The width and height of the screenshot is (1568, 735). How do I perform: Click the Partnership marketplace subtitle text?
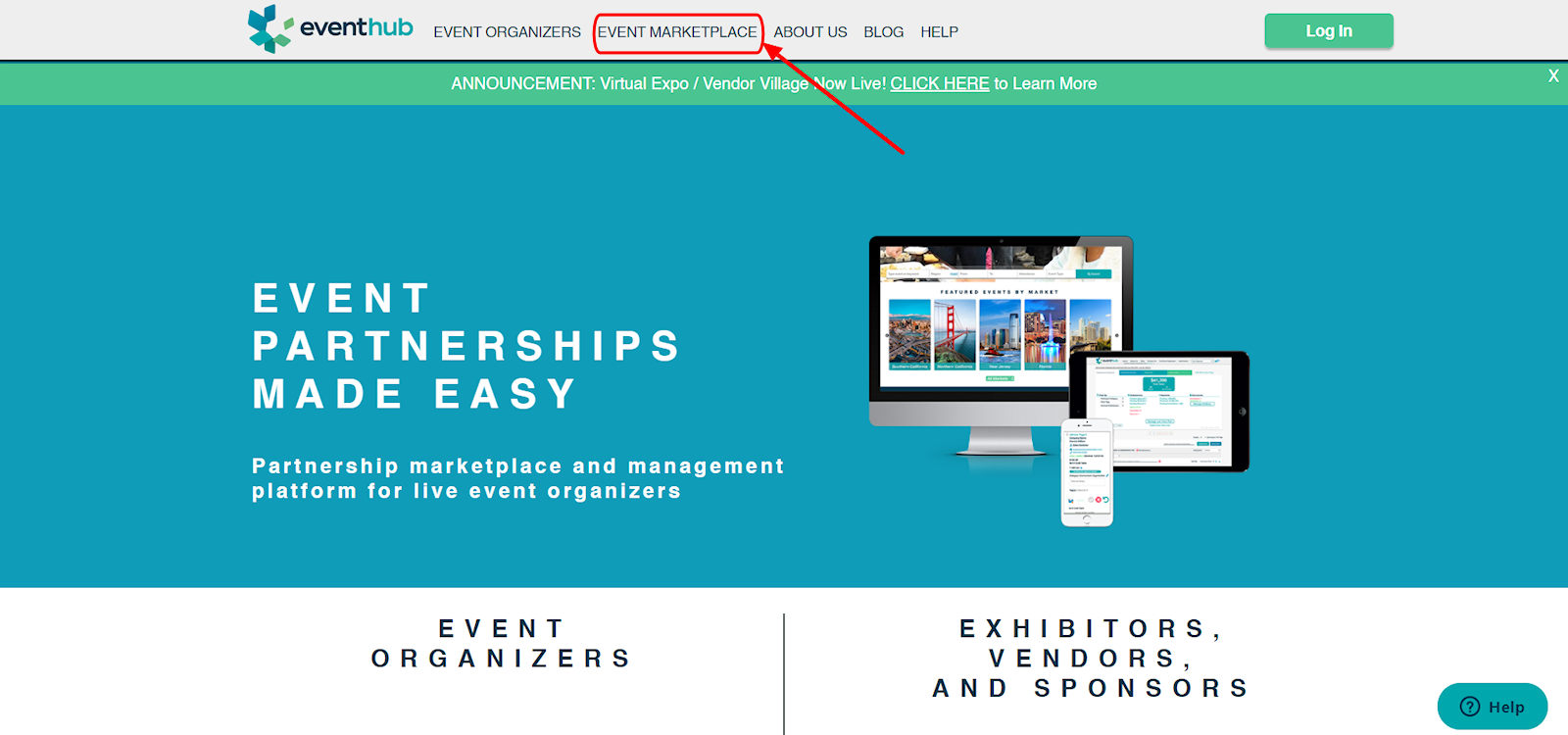[x=517, y=478]
